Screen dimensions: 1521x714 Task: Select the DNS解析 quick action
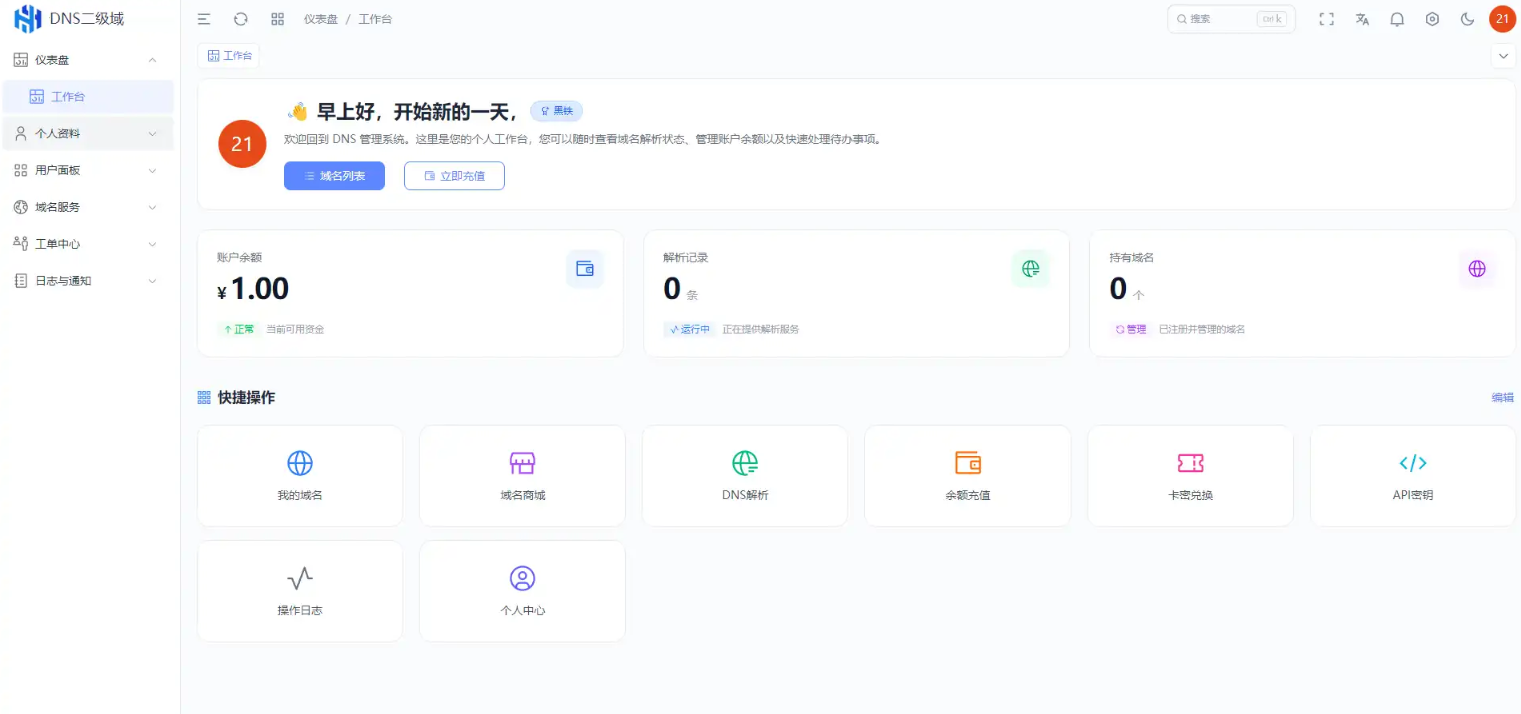pos(744,475)
